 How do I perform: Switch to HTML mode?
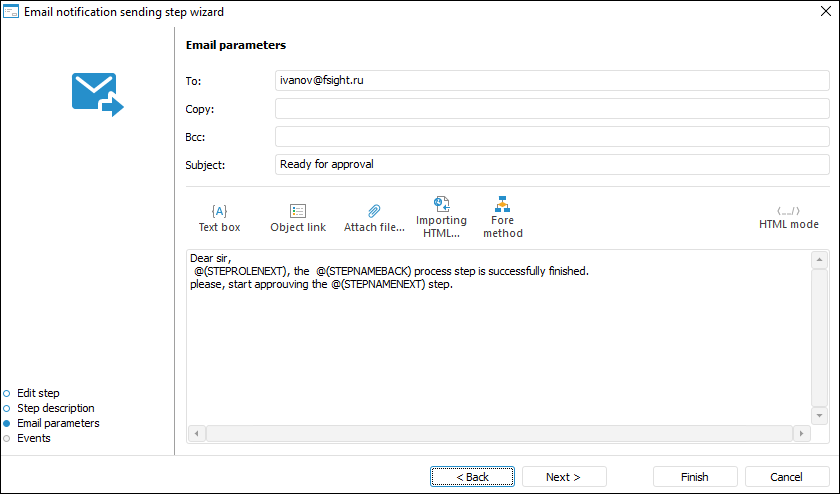pos(788,217)
